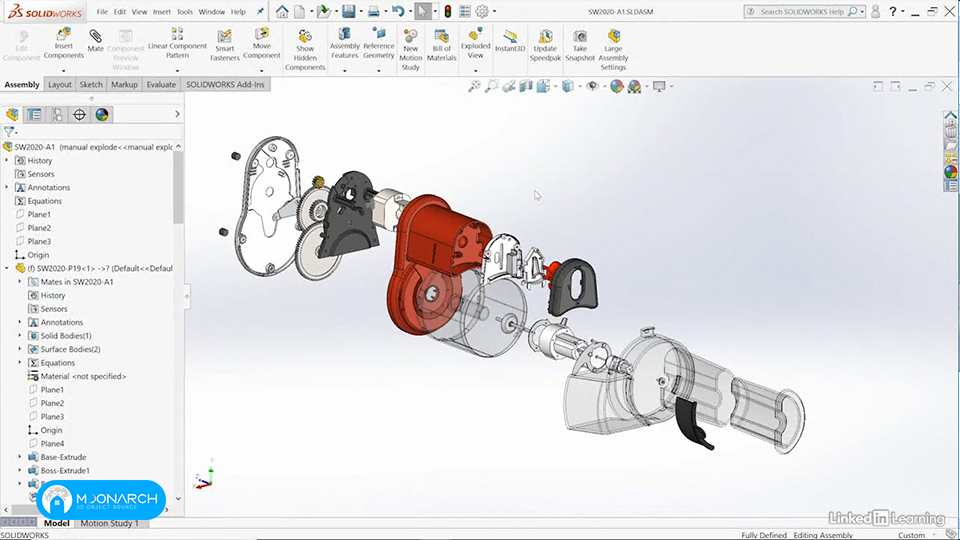Open the Insert menu

pyautogui.click(x=162, y=12)
